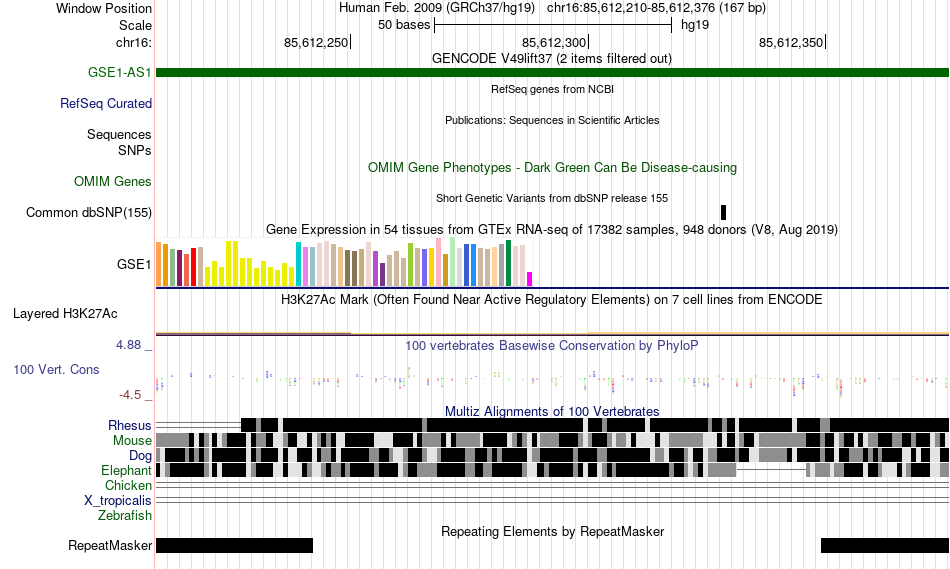Click the GSE1 GTEx expression label
The height and width of the screenshot is (569, 950).
[134, 264]
